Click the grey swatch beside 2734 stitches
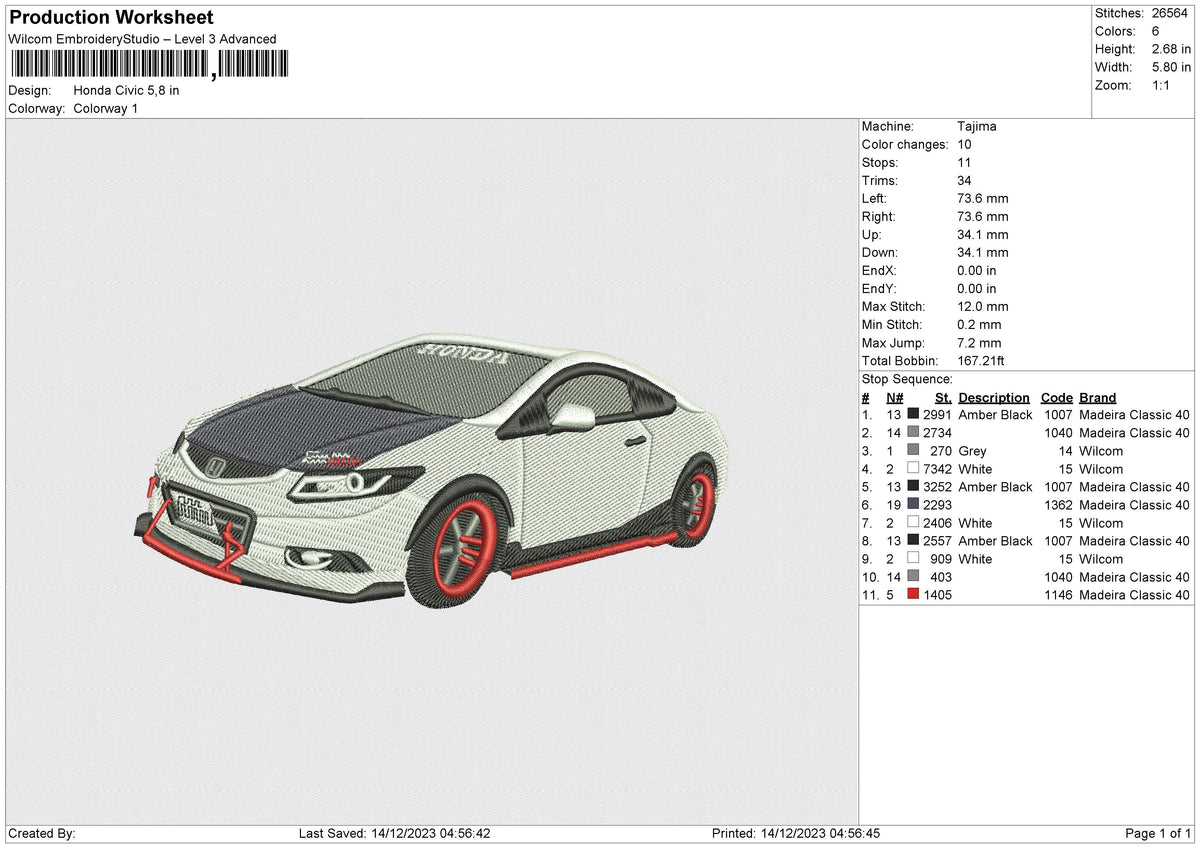Image resolution: width=1200 pixels, height=848 pixels. (x=913, y=433)
